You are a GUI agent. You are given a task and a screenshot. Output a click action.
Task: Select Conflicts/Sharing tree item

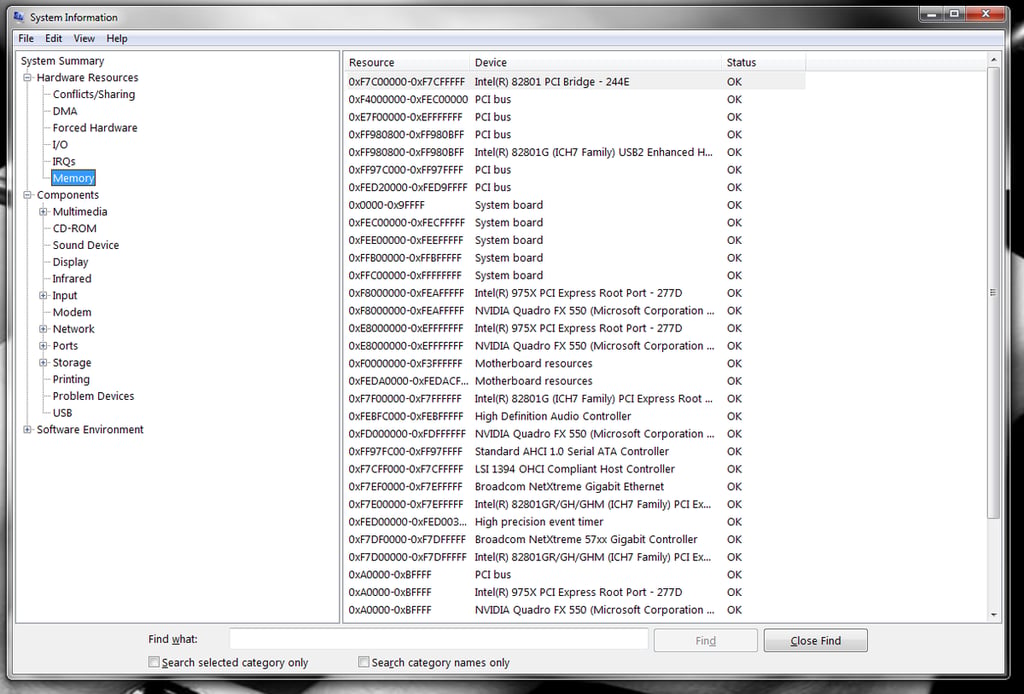(94, 94)
